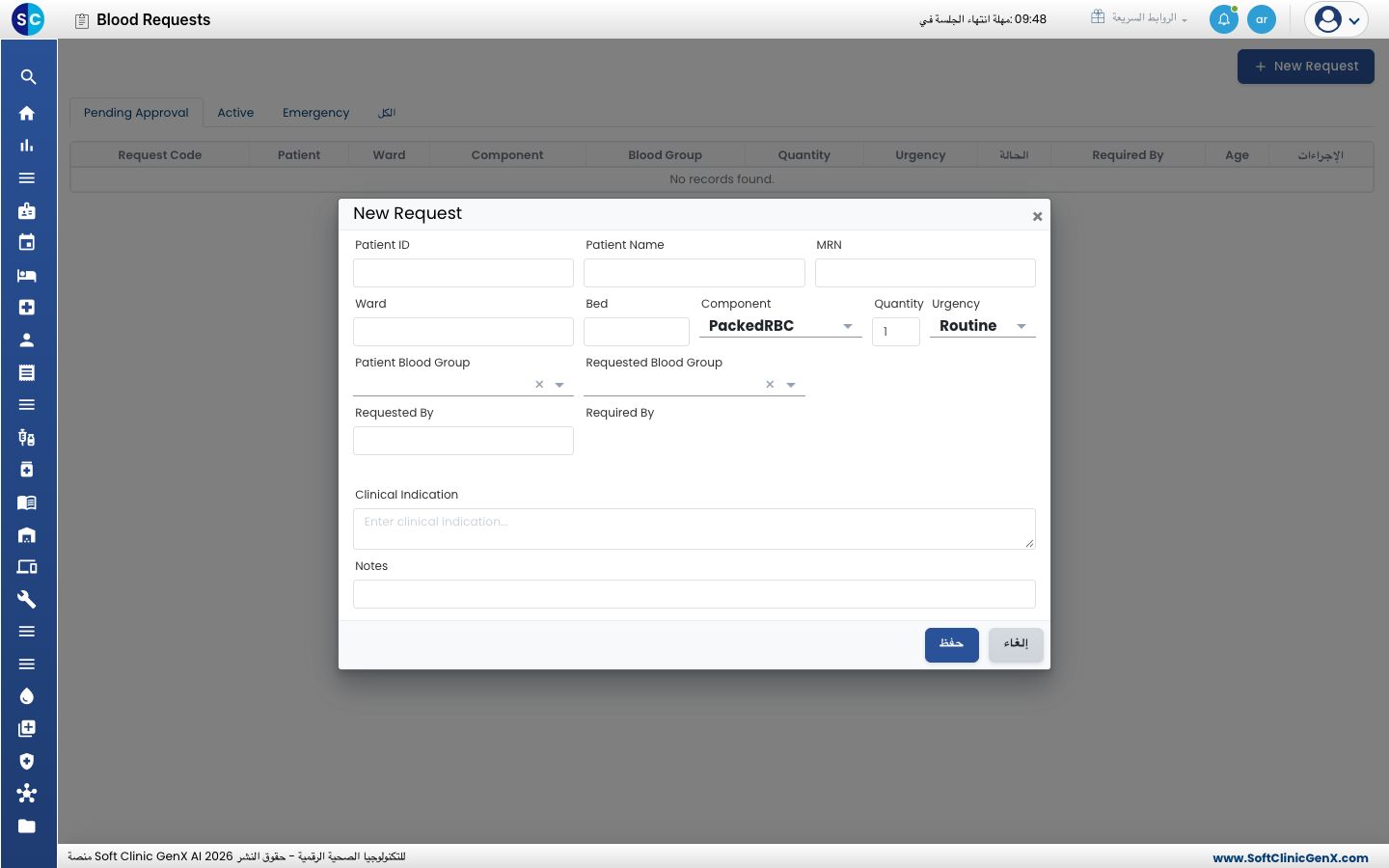Clear the Requested Blood Group selection
Screen dimensions: 1389x868
770,385
